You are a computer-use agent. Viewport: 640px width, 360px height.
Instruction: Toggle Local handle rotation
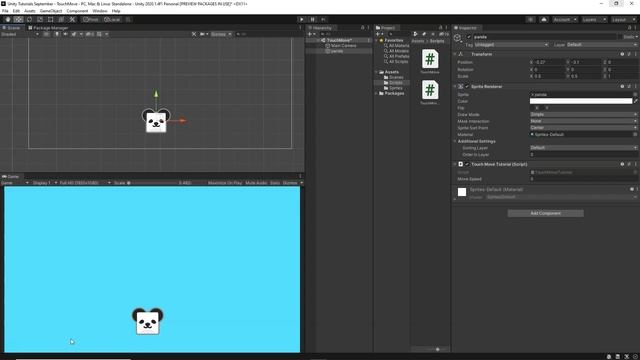tap(112, 20)
